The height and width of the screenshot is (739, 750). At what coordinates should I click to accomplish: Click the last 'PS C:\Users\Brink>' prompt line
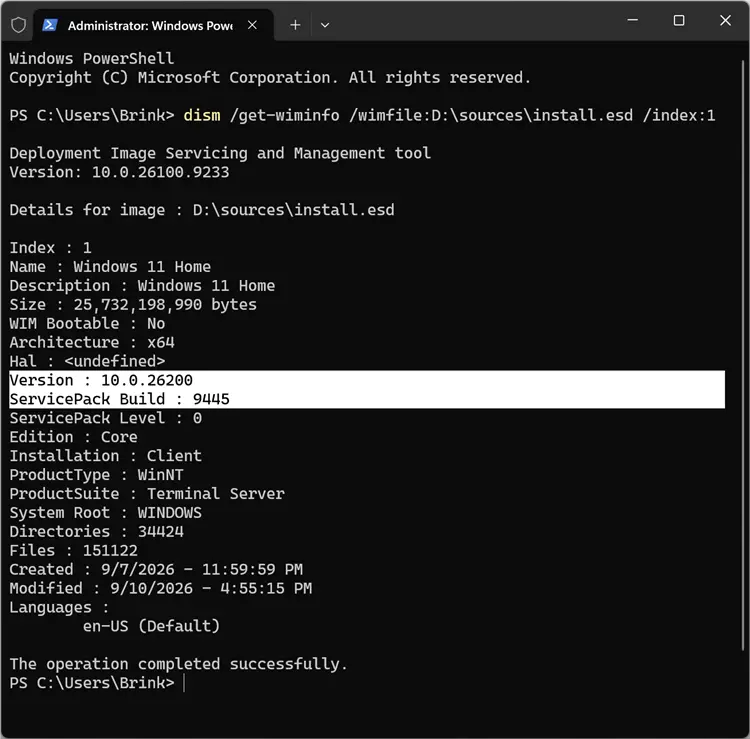coord(92,683)
